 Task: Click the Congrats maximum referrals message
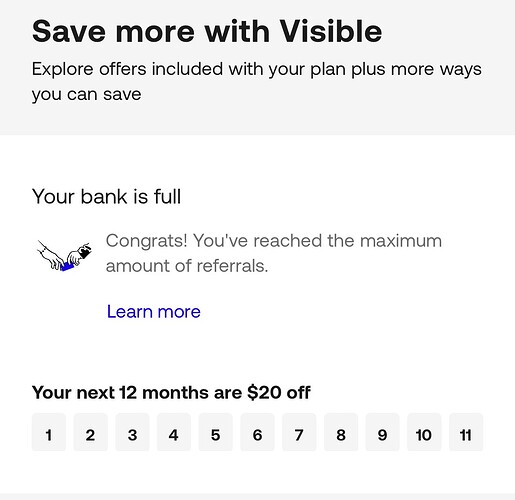[274, 253]
